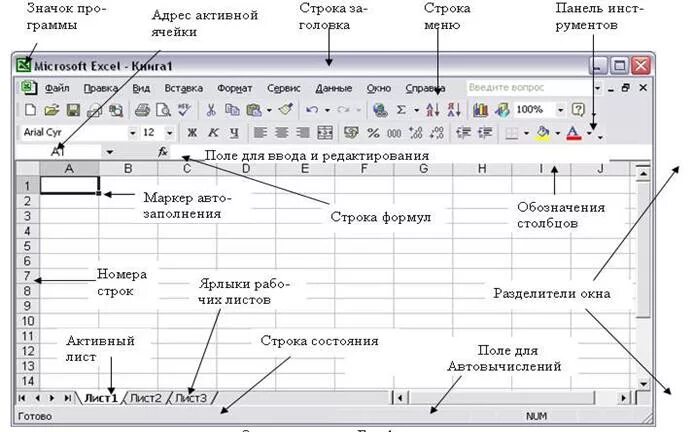Toggle Bold (Ж) formatting

pyautogui.click(x=192, y=133)
